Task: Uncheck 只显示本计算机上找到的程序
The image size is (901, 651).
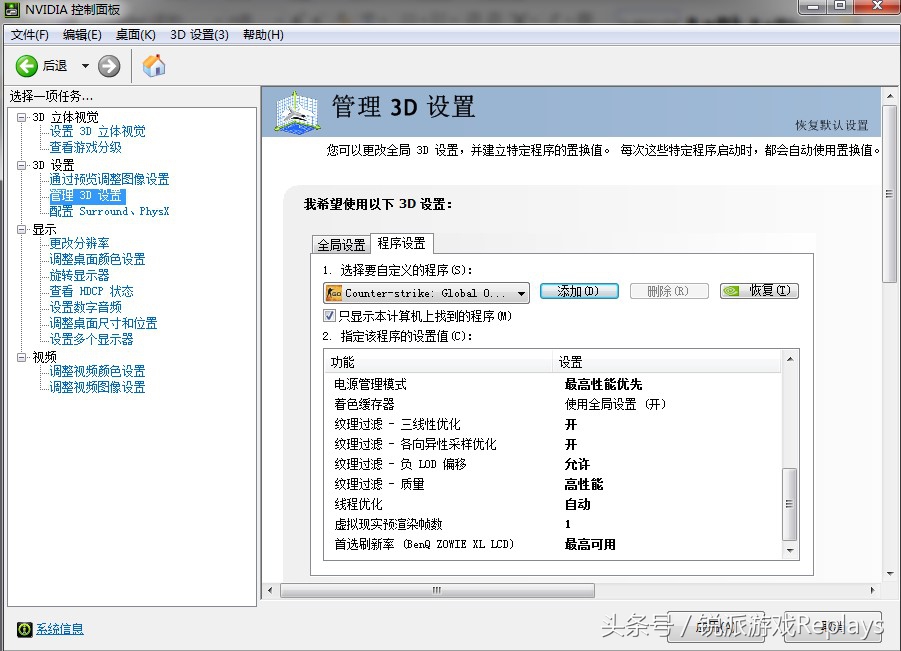Action: pos(329,315)
